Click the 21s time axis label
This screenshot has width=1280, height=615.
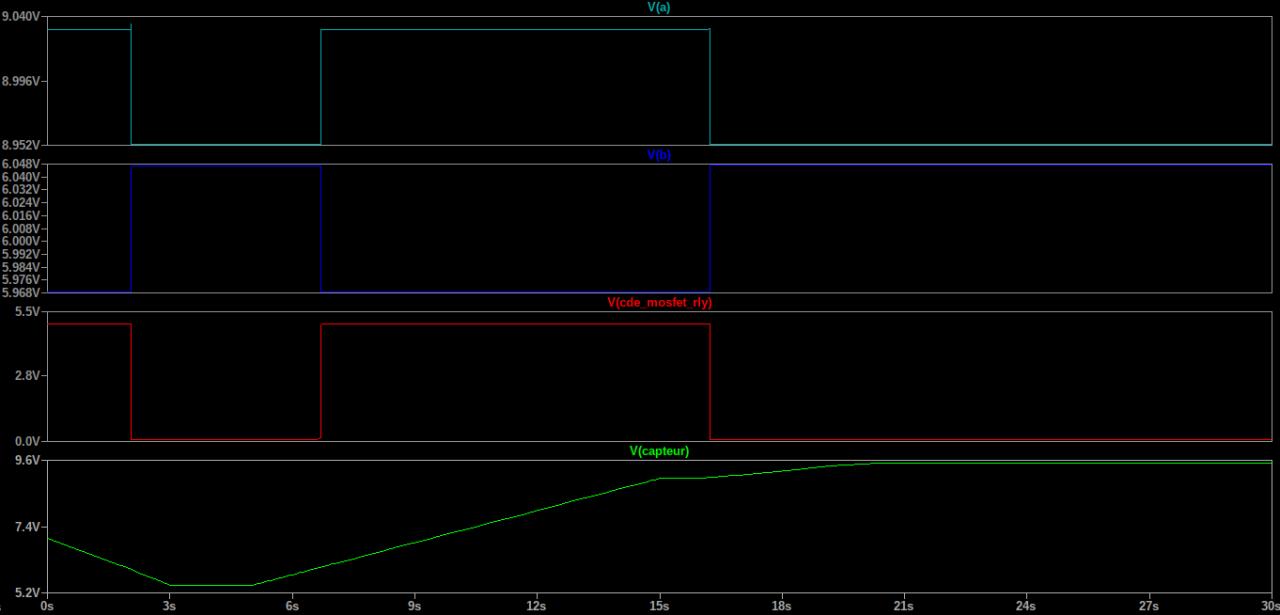904,606
